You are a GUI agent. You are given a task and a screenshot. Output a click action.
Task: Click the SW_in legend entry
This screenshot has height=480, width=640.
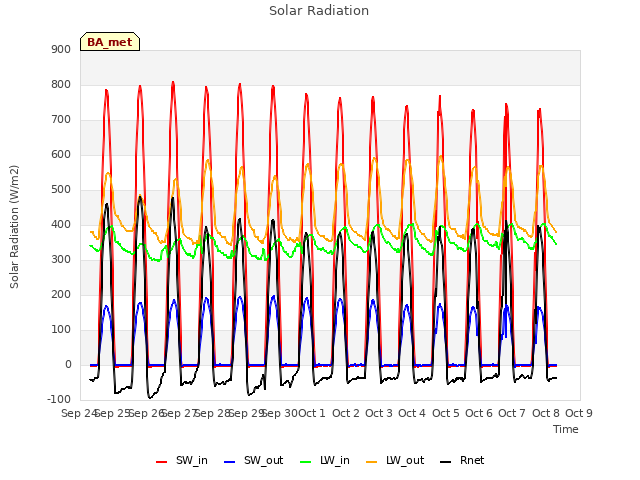point(182,461)
